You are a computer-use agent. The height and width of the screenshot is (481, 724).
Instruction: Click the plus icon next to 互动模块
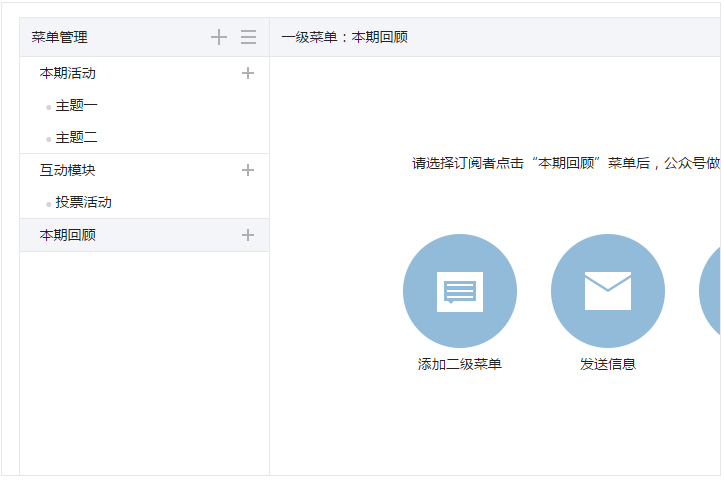248,170
